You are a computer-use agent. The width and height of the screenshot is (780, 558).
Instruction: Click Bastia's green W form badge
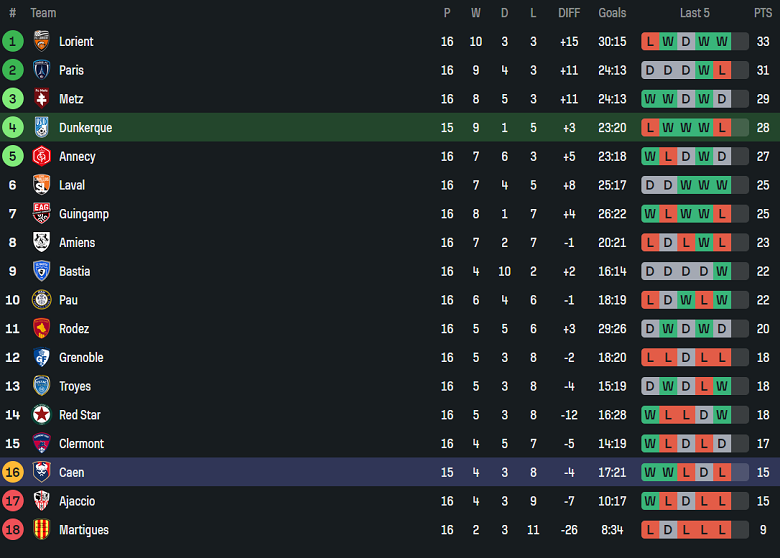point(722,271)
